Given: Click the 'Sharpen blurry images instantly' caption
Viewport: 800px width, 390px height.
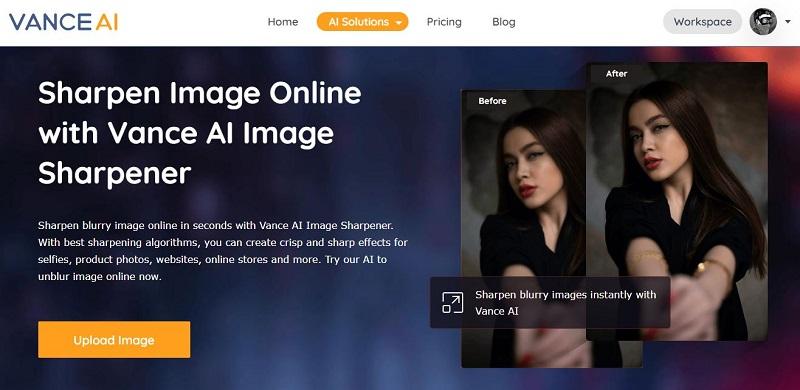Looking at the screenshot, I should (x=565, y=302).
